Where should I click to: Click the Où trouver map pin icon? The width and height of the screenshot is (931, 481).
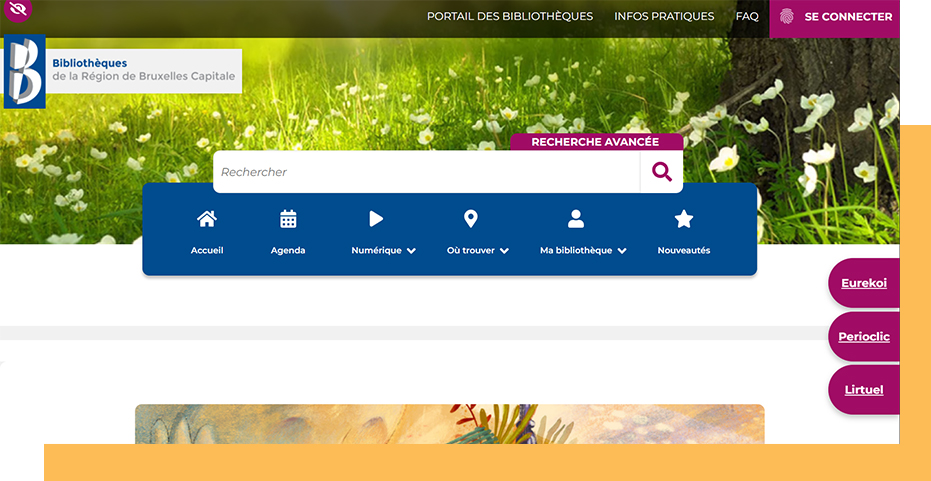point(470,219)
